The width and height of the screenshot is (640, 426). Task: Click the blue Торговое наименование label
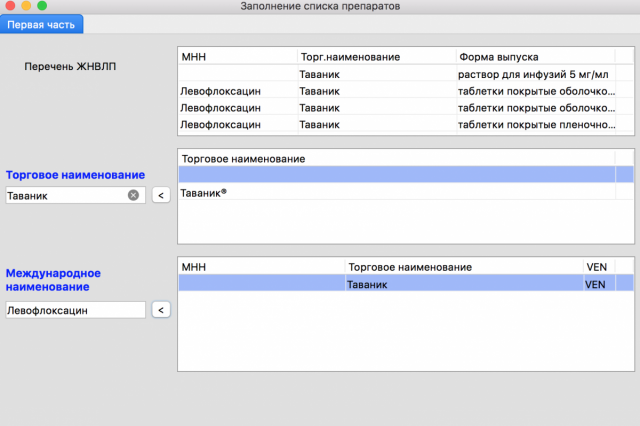click(x=76, y=175)
